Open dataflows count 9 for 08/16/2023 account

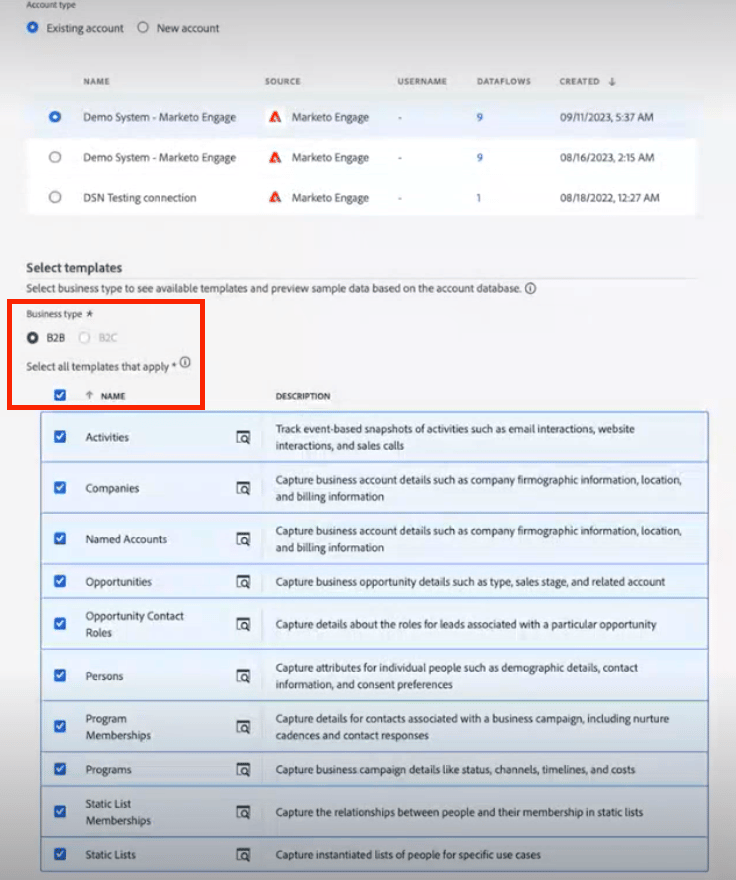click(x=479, y=158)
